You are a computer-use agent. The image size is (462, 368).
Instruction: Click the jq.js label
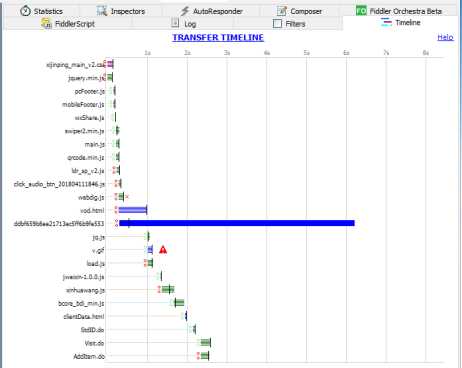tap(98, 237)
